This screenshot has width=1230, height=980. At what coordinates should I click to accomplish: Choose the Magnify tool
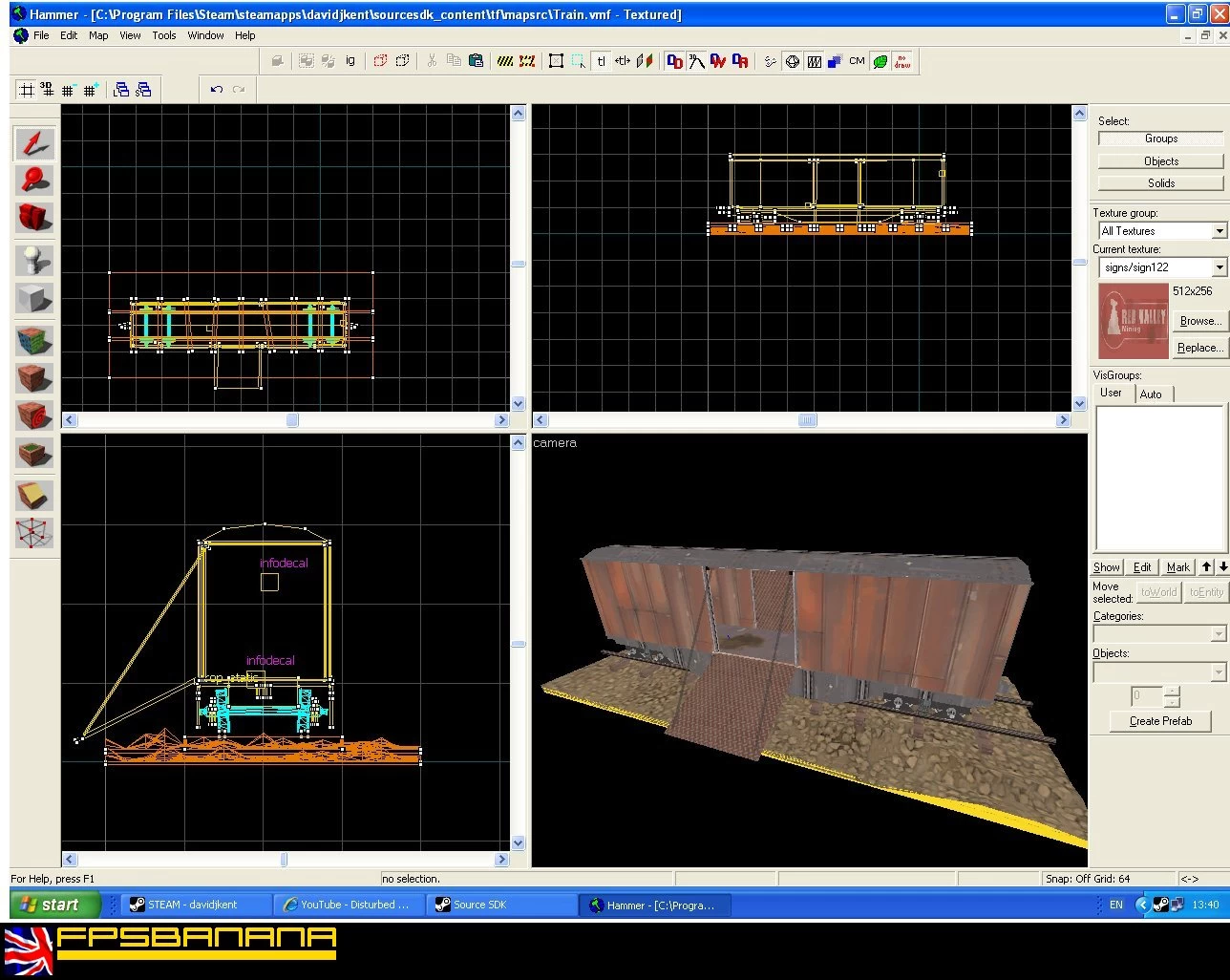click(x=34, y=181)
